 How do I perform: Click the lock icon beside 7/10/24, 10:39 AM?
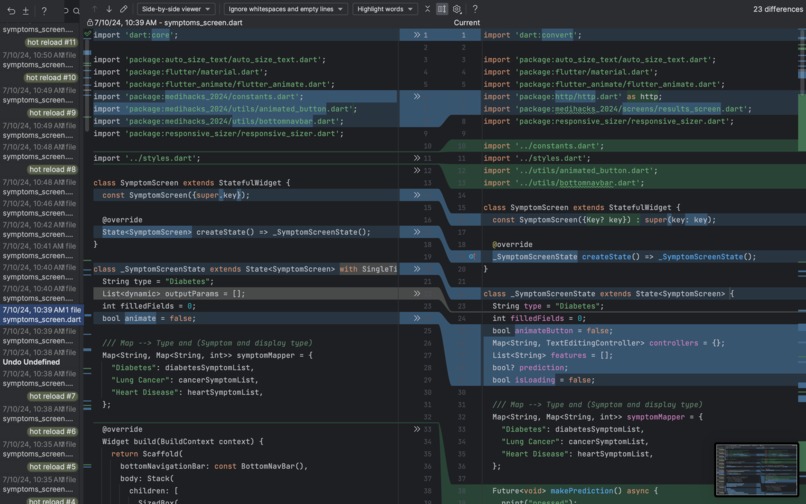(90, 23)
